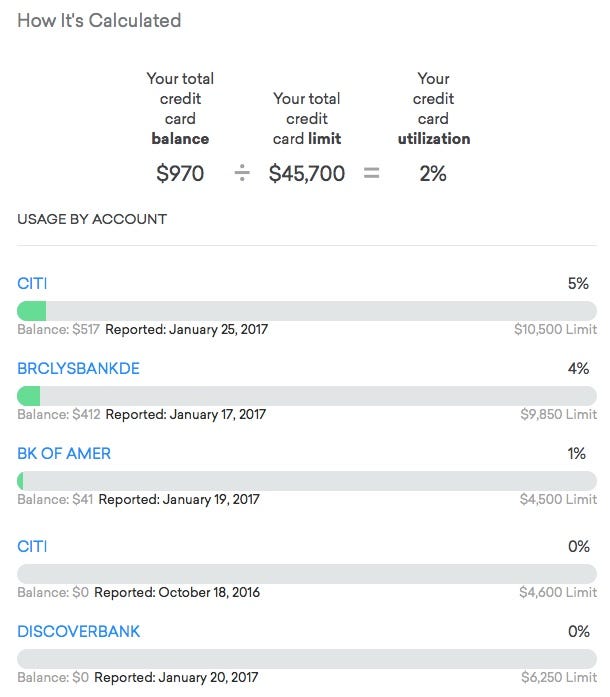Click the How It's Calculated heading
The height and width of the screenshot is (697, 610).
click(x=99, y=21)
